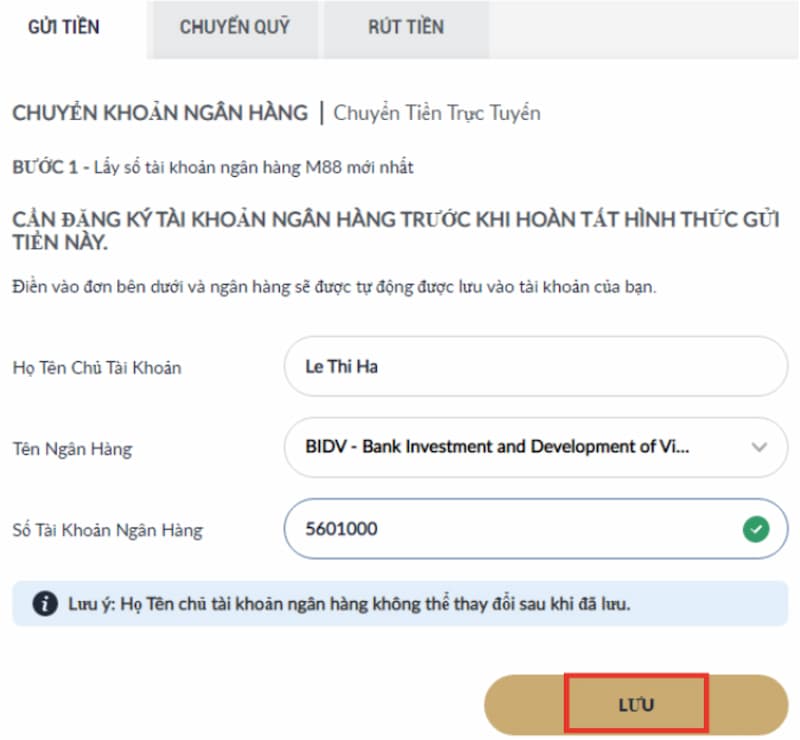Click the CẦN ĐĂNG KÝ TÀI KHOẢN warning heading

tap(395, 231)
